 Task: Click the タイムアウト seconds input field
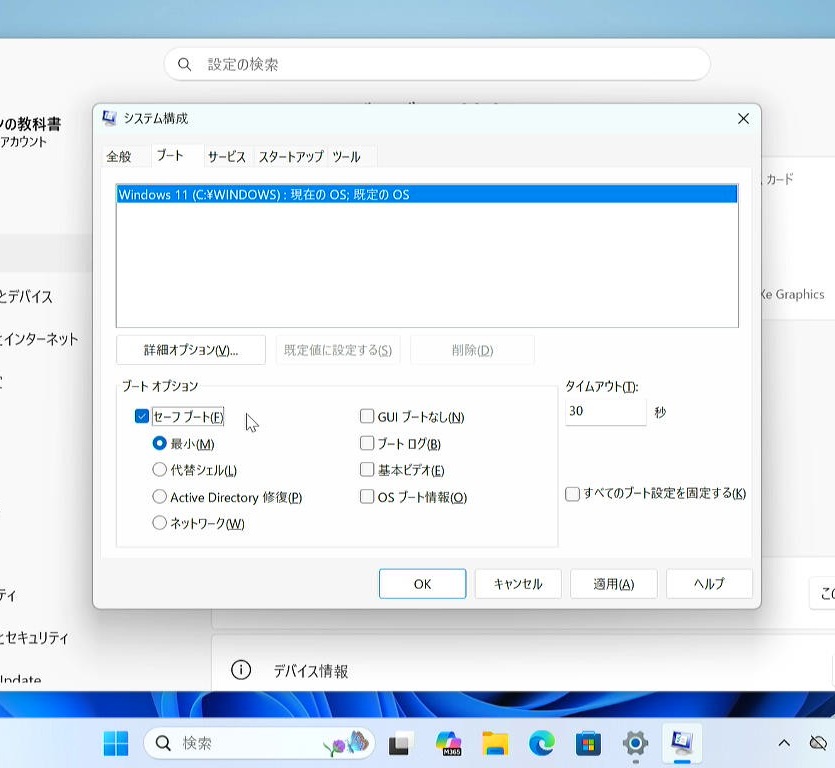605,411
